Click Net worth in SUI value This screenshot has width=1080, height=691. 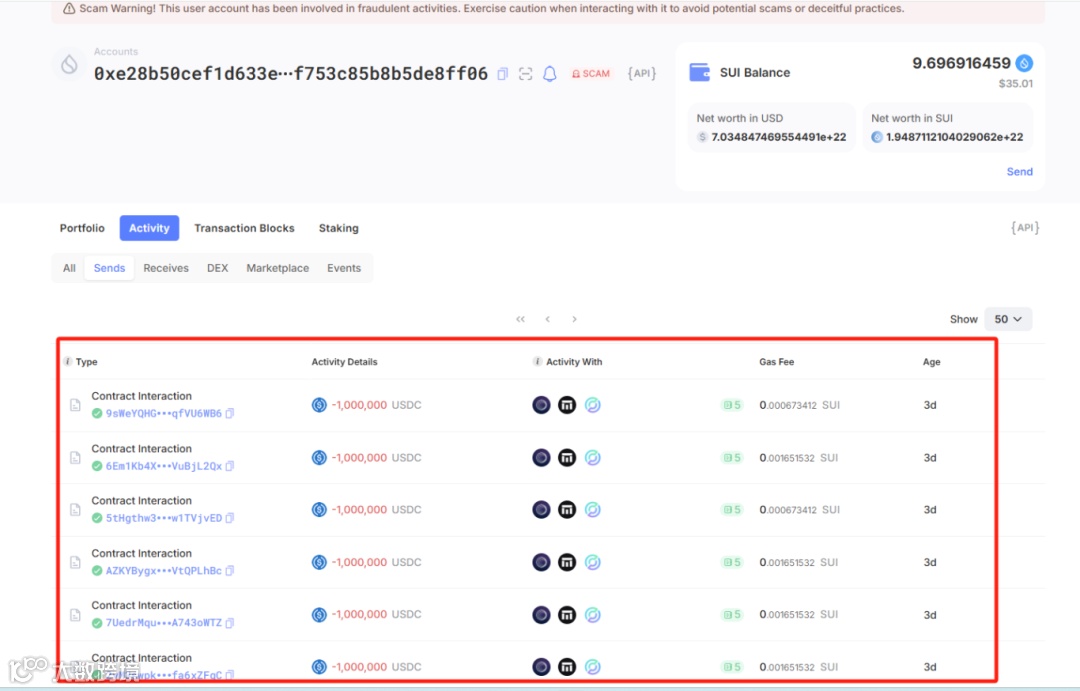click(955, 137)
